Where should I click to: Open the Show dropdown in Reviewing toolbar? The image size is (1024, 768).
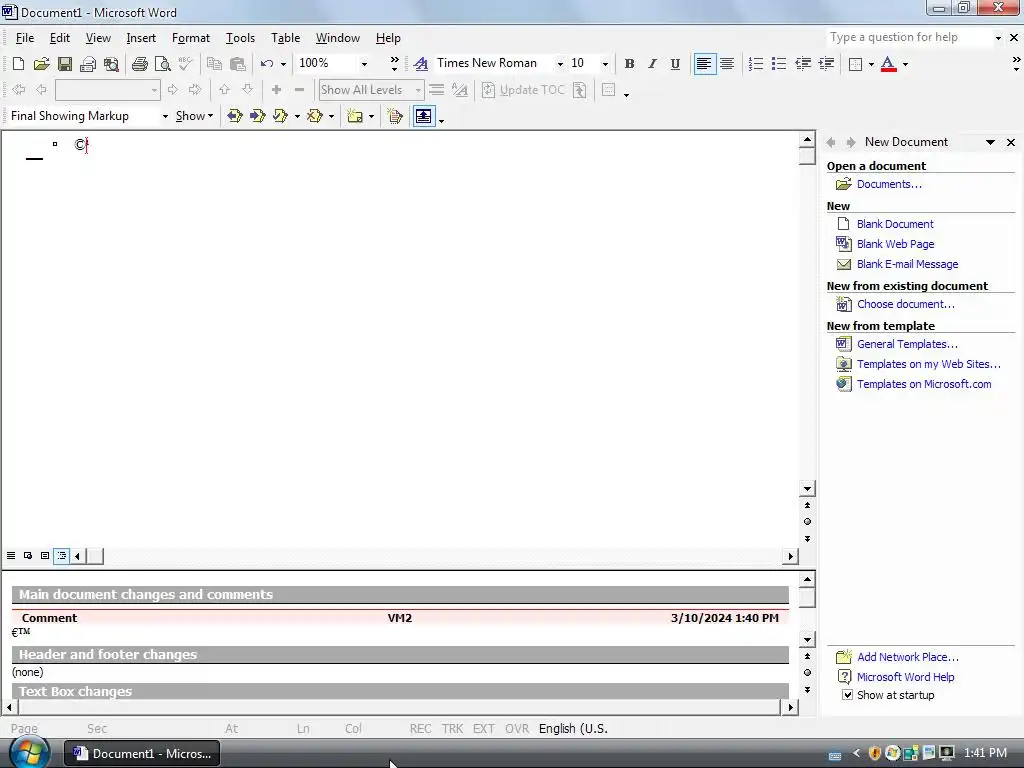194,116
